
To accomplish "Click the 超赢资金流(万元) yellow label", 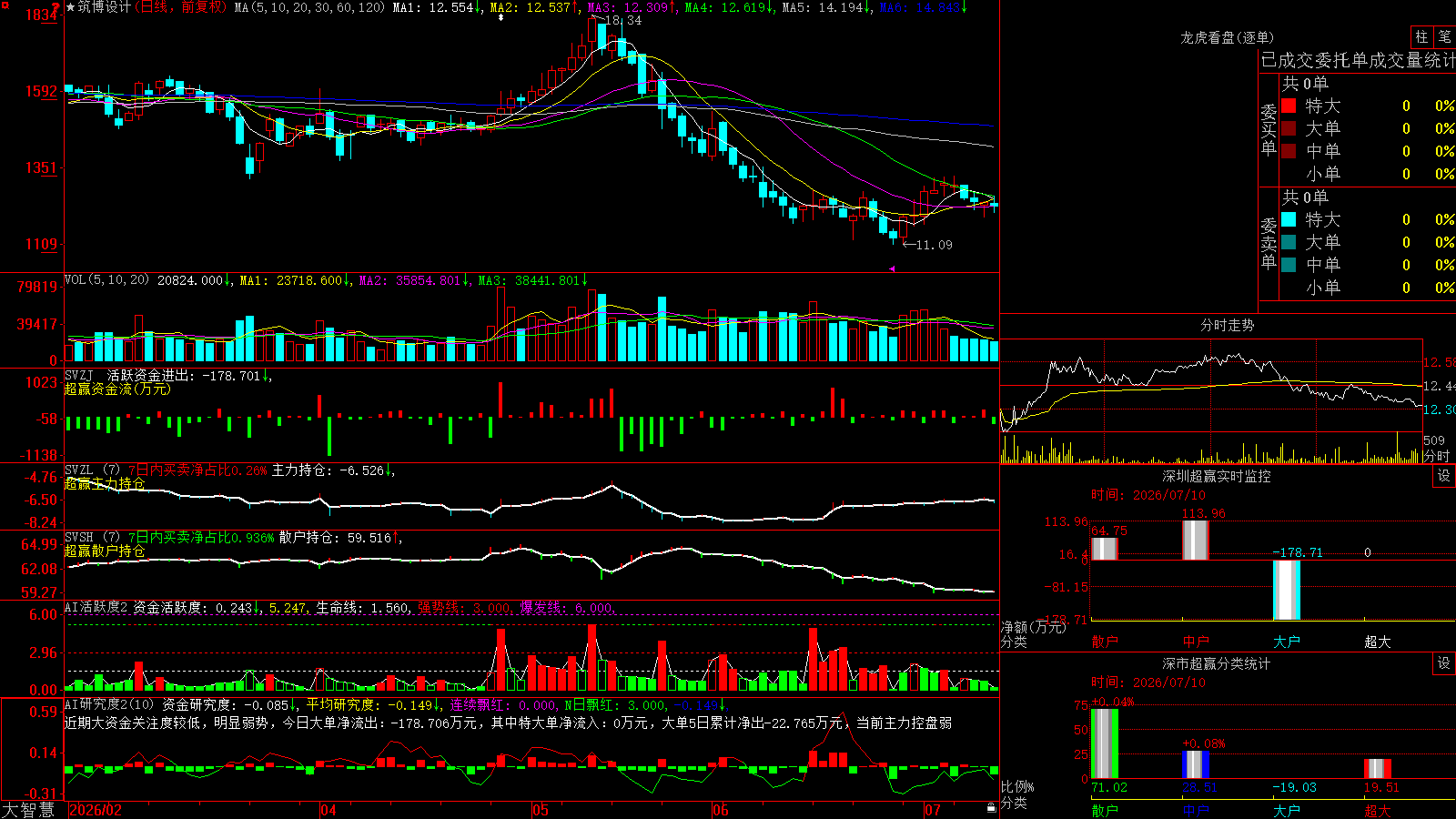I will (117, 389).
